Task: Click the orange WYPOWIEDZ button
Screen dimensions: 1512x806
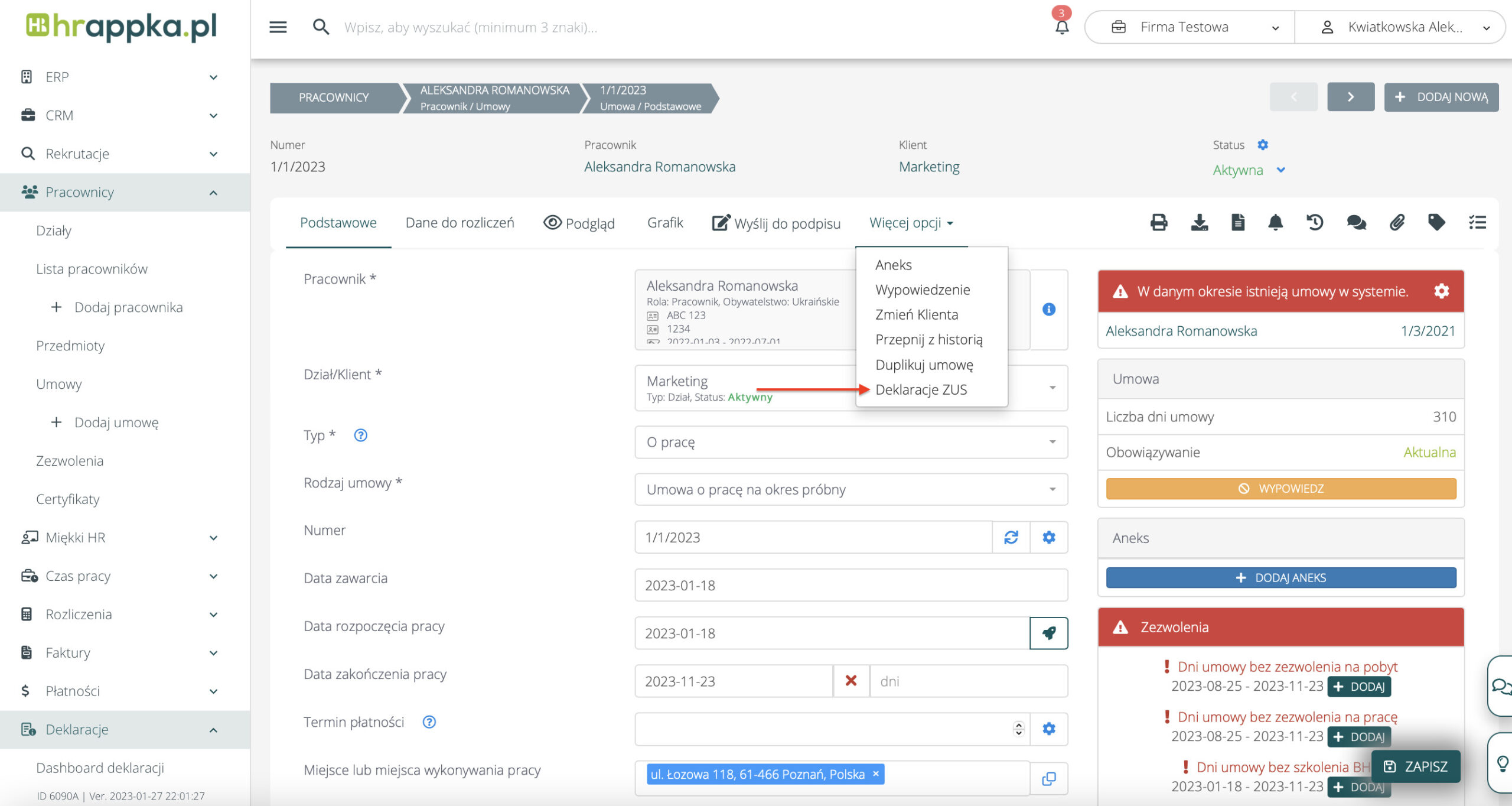Action: coord(1280,489)
